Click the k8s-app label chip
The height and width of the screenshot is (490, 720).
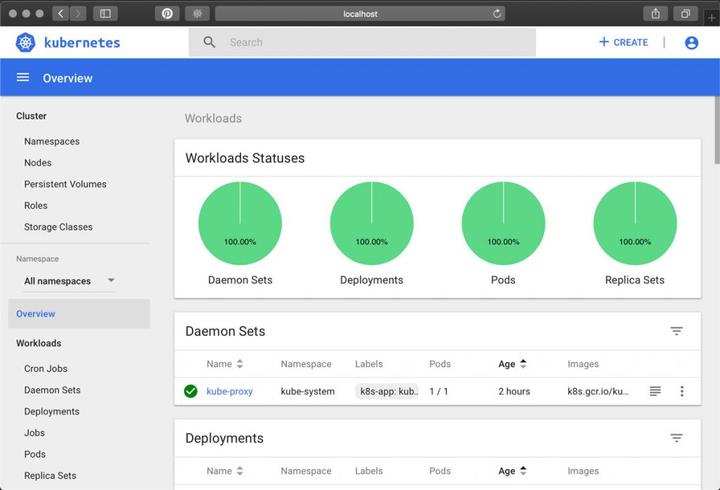coord(387,391)
